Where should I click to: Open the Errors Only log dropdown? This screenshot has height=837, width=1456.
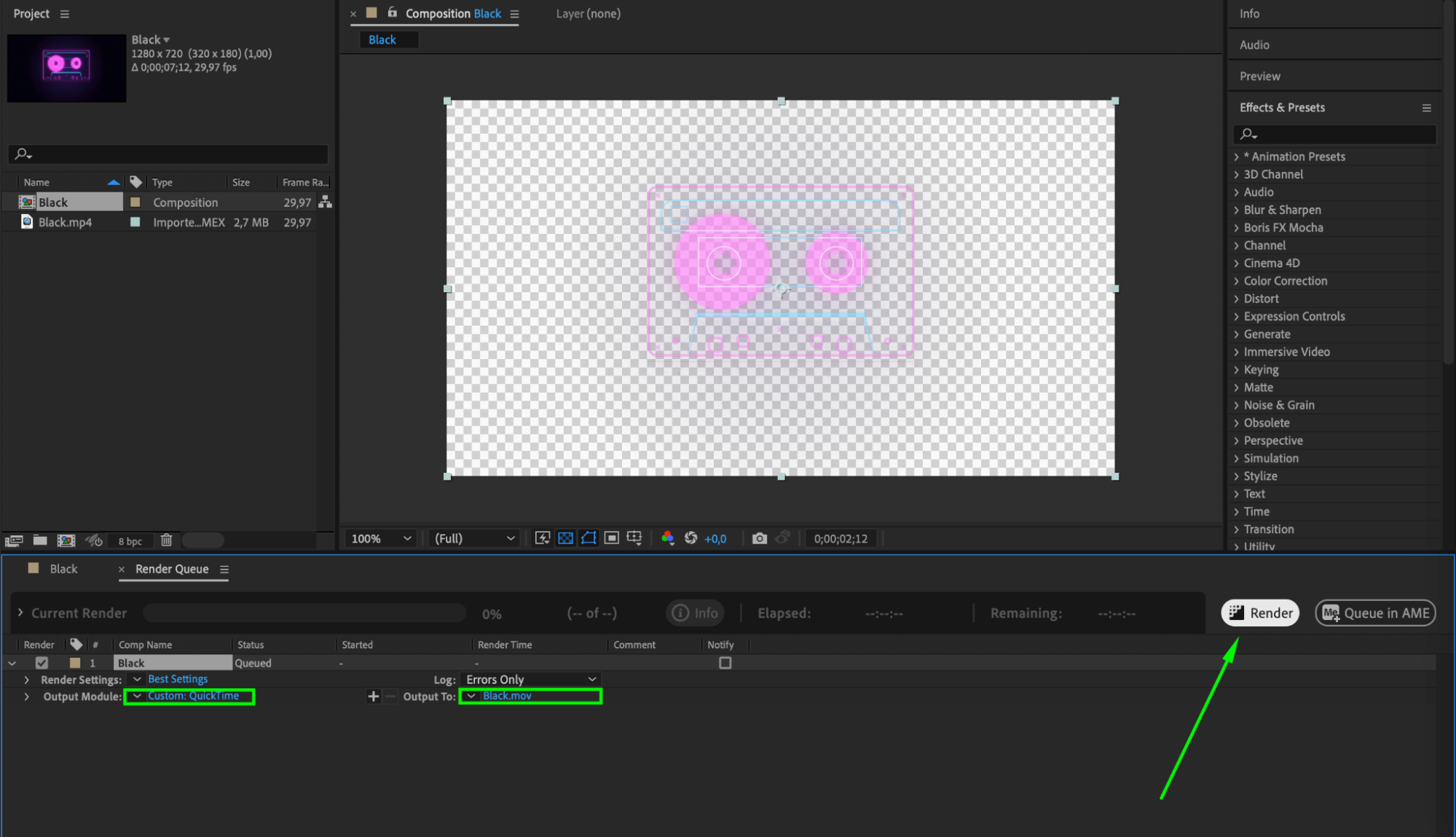(530, 679)
